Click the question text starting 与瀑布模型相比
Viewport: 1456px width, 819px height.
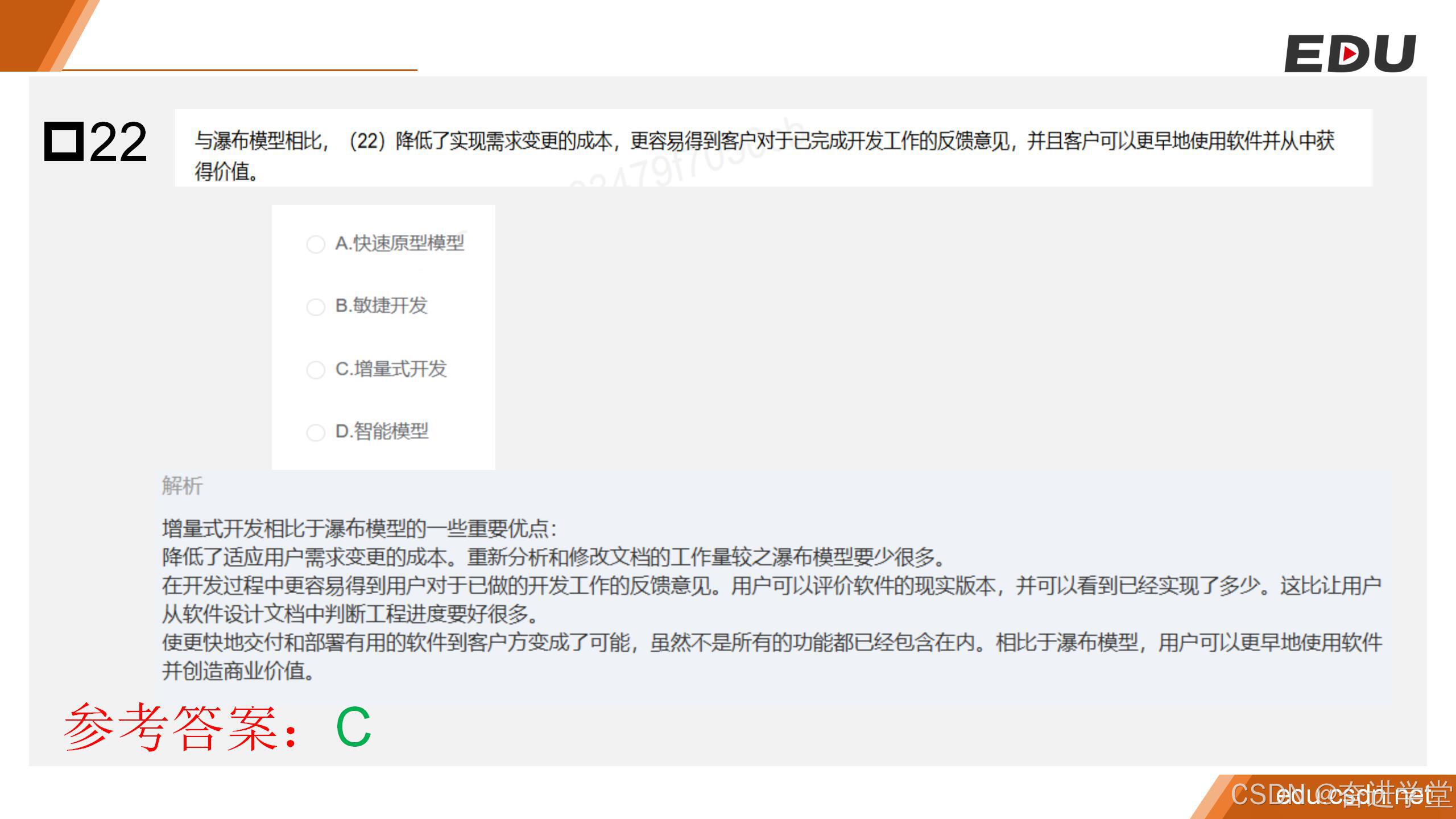[x=764, y=141]
